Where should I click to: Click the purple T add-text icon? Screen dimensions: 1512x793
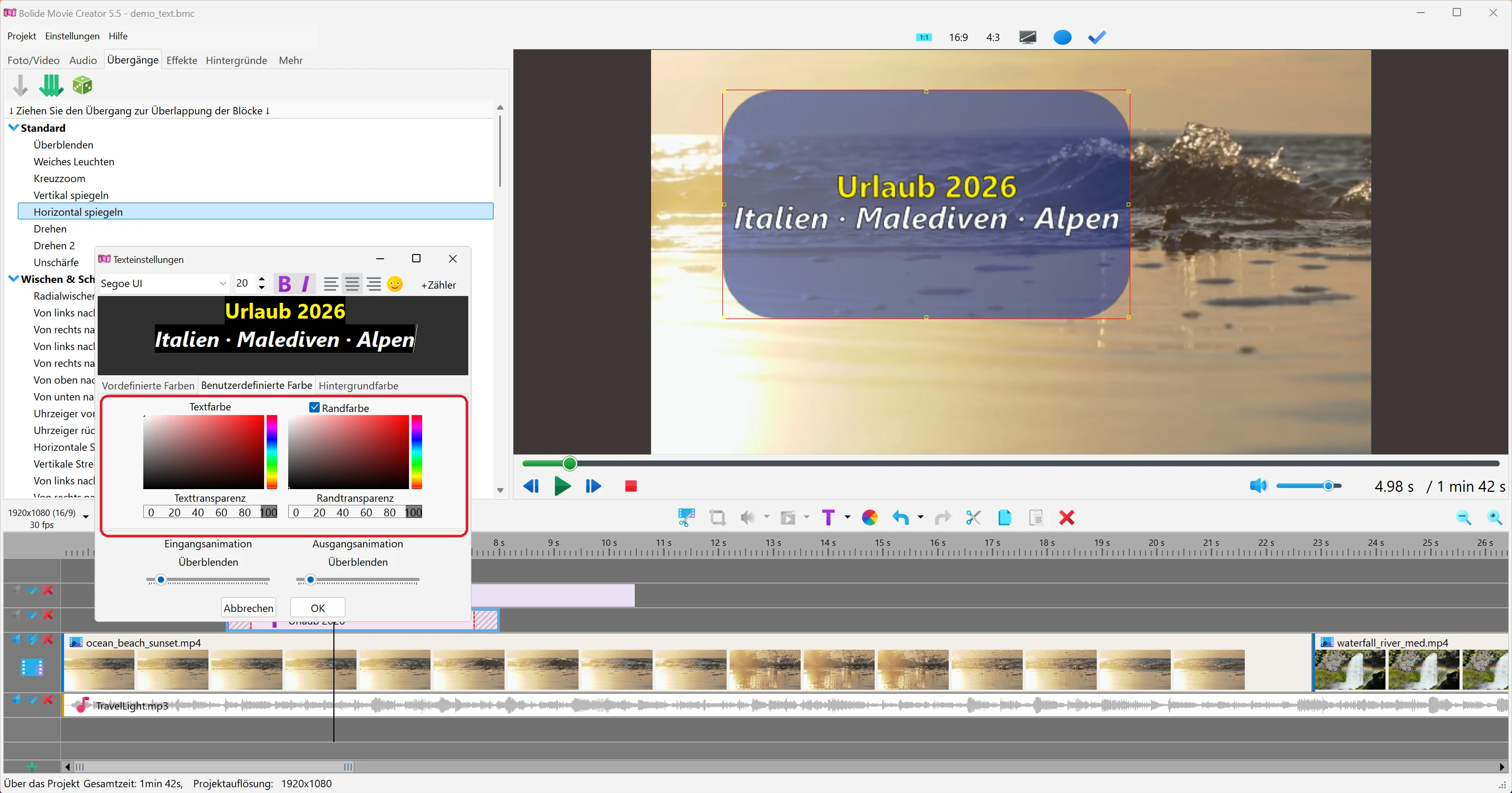pyautogui.click(x=828, y=517)
